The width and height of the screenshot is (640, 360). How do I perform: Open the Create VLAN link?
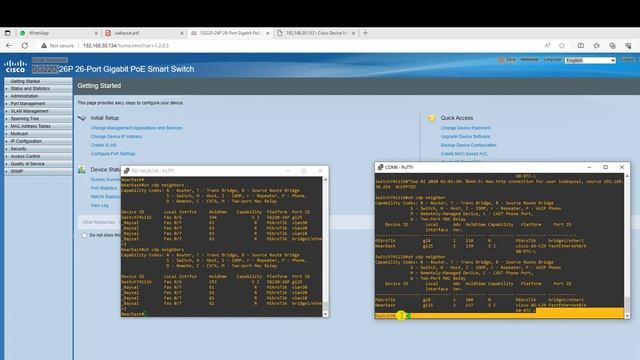pyautogui.click(x=103, y=145)
